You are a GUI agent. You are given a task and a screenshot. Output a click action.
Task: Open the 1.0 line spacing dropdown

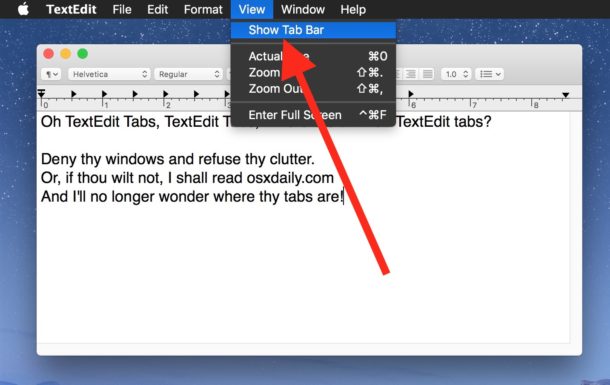tap(456, 74)
